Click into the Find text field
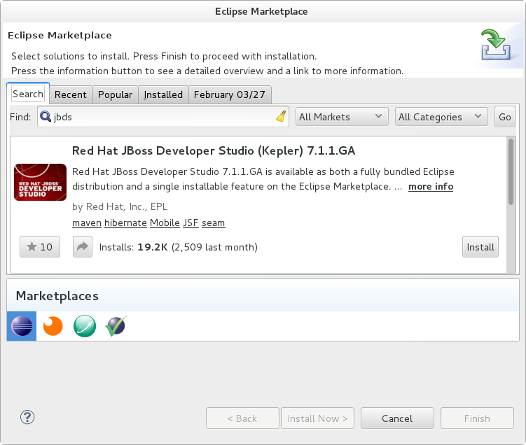The image size is (526, 445). pyautogui.click(x=163, y=117)
